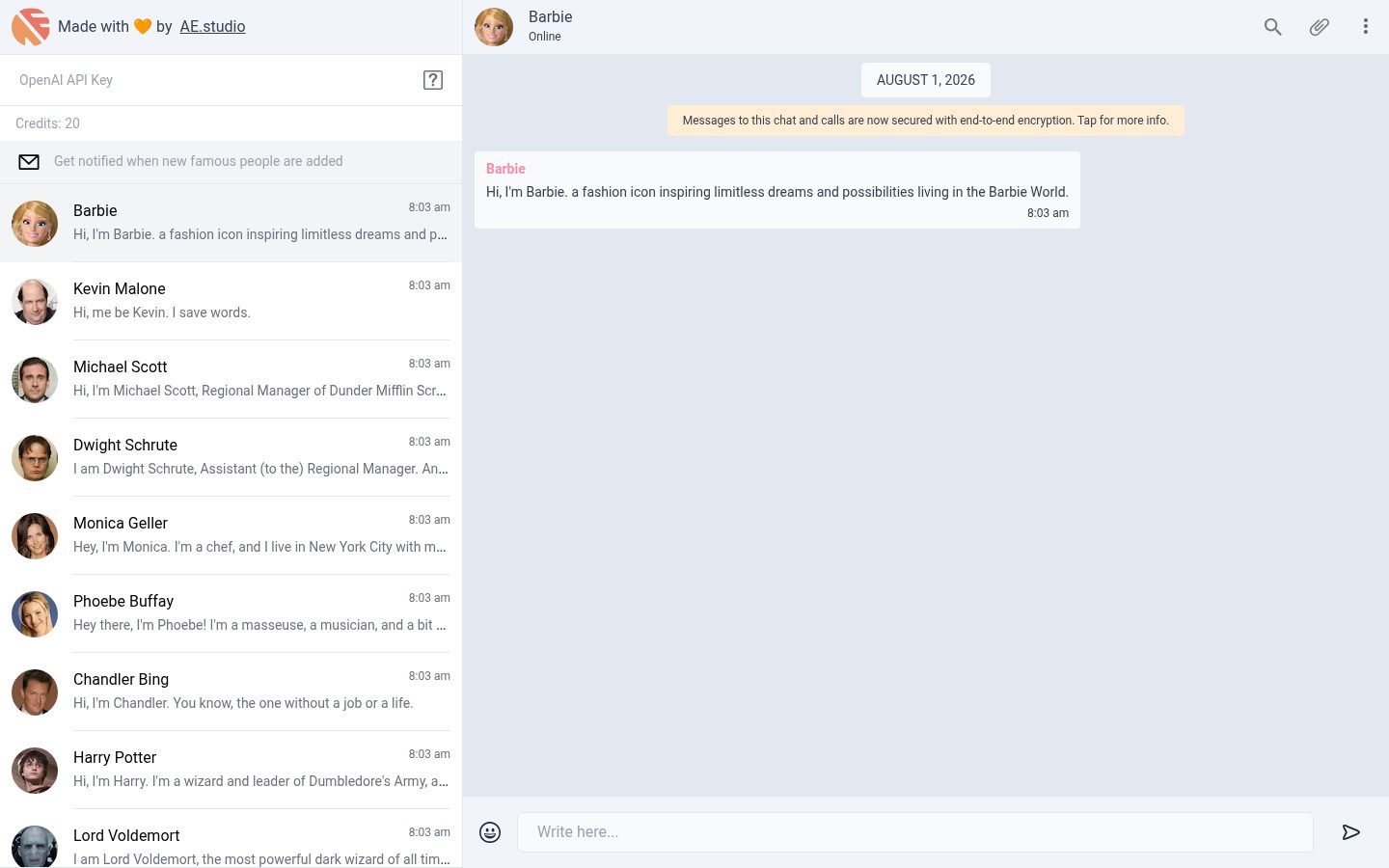Tap the end-to-end encryption notice
1389x868 pixels.
click(926, 121)
